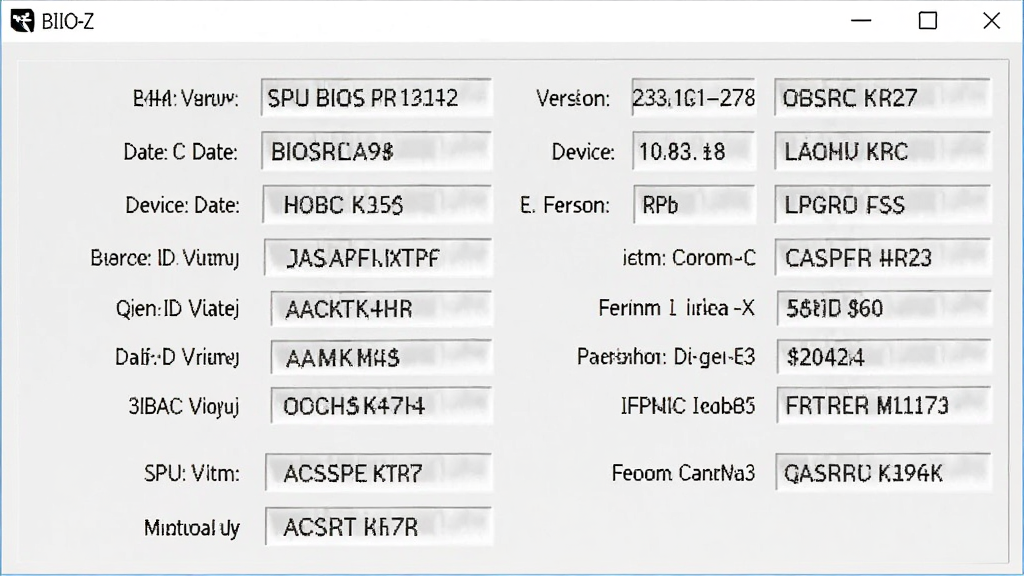1024x576 pixels.
Task: Click the $20424 field
Action: [884, 357]
